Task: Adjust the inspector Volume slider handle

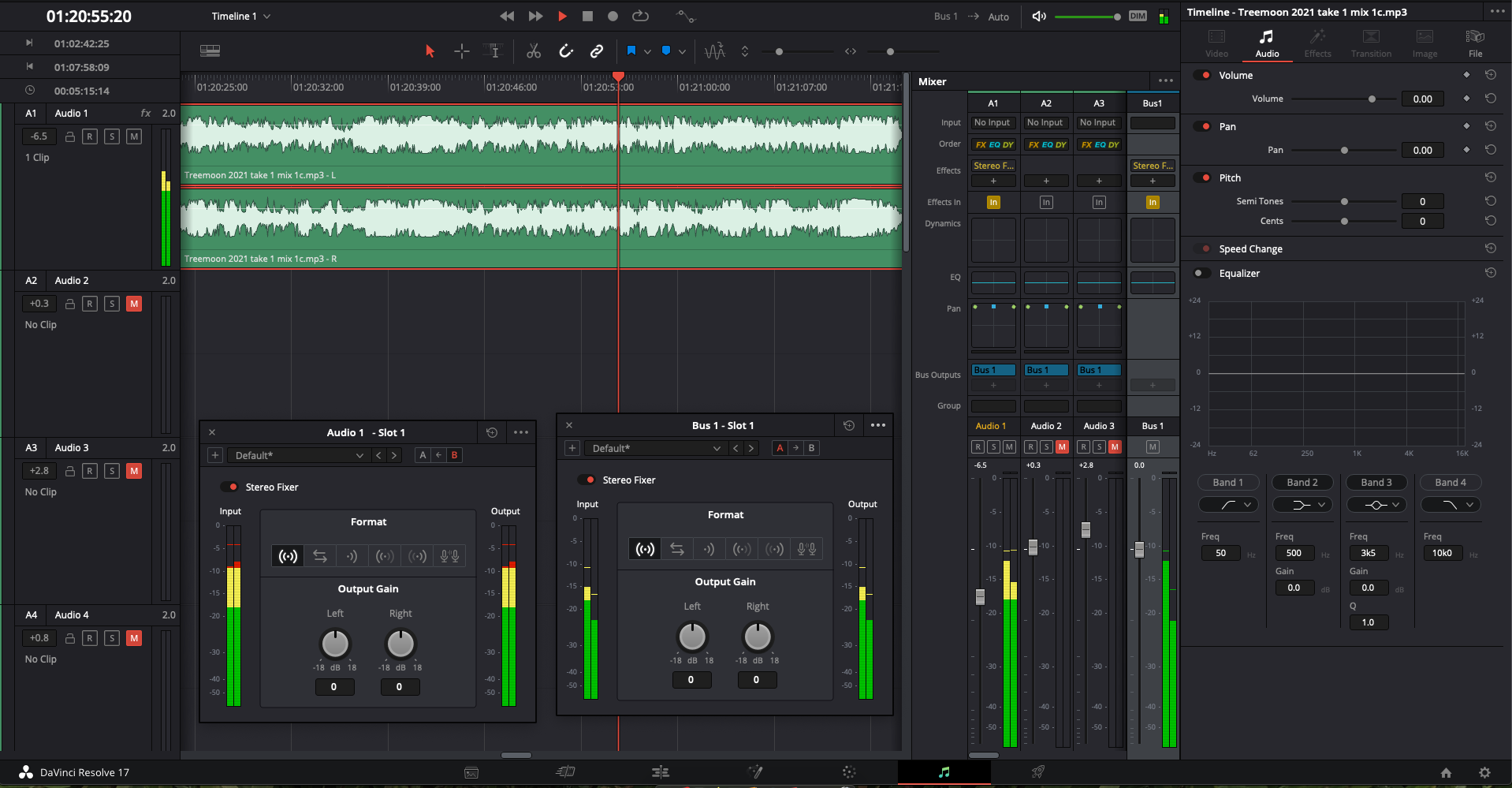Action: 1372,99
